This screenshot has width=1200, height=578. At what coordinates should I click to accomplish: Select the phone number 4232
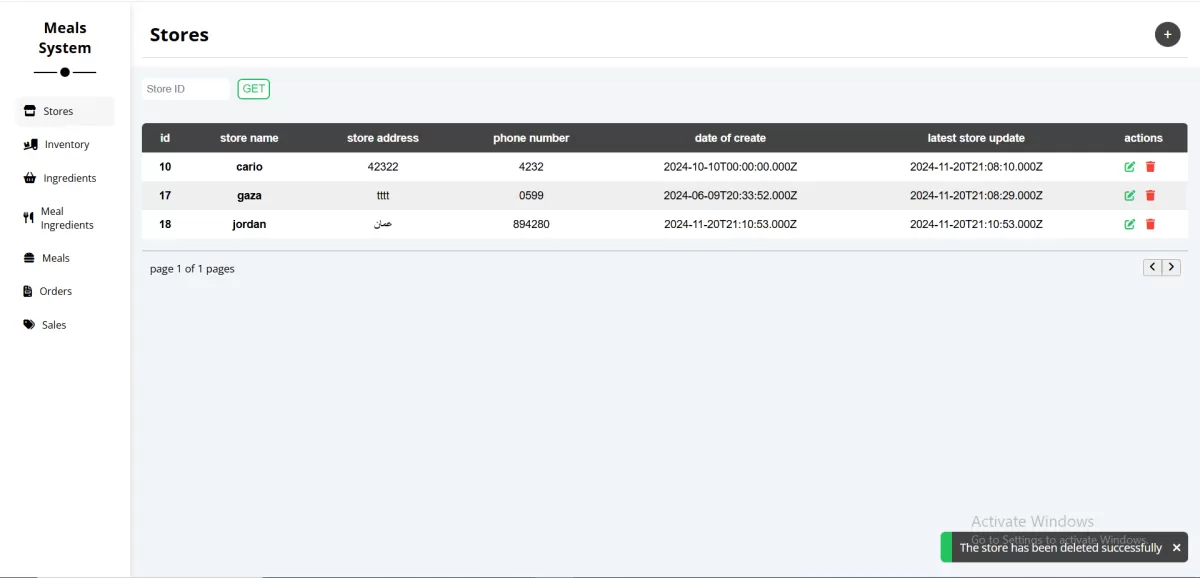point(531,167)
